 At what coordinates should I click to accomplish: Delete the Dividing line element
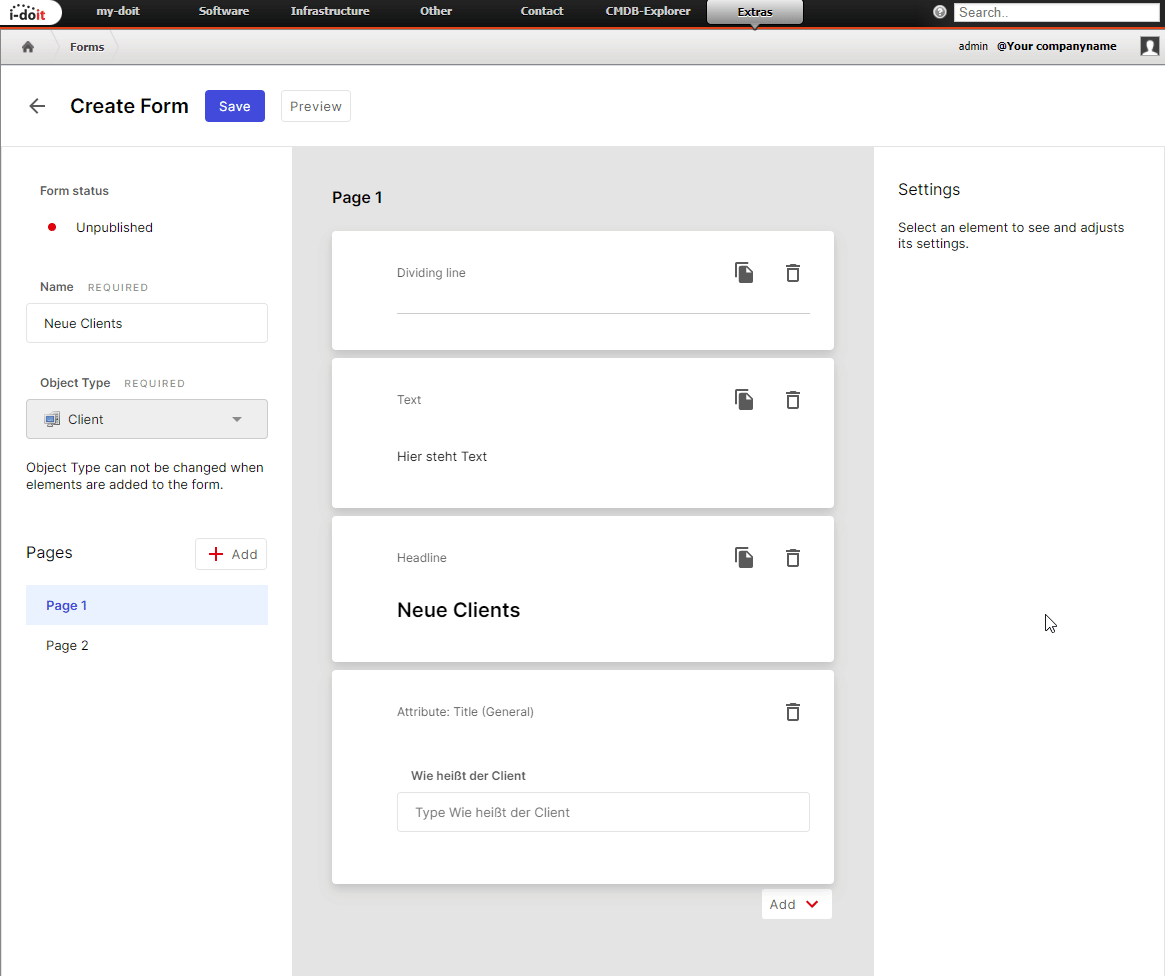[x=793, y=273]
